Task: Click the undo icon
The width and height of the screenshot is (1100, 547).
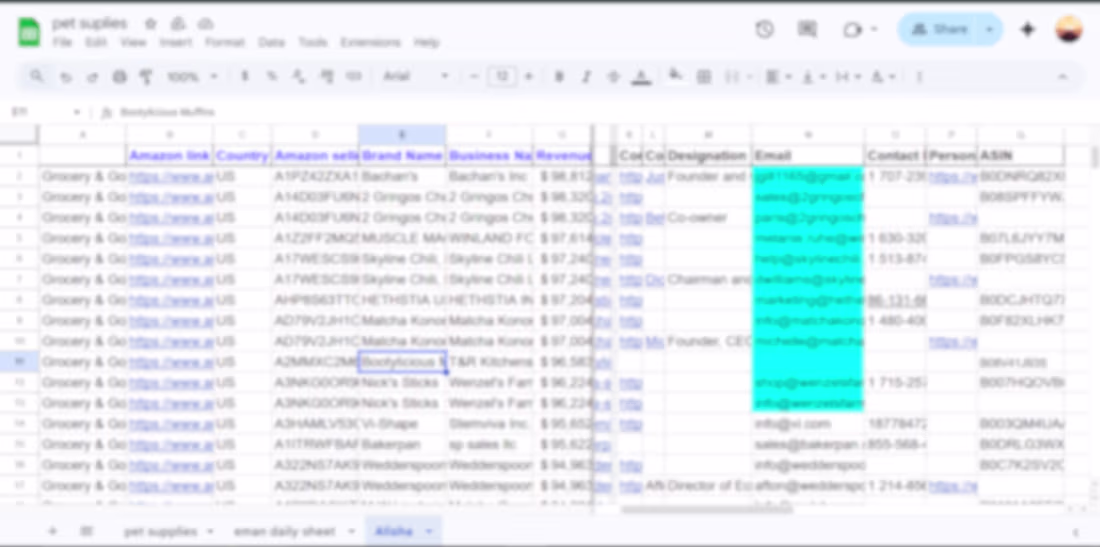Action: (66, 77)
